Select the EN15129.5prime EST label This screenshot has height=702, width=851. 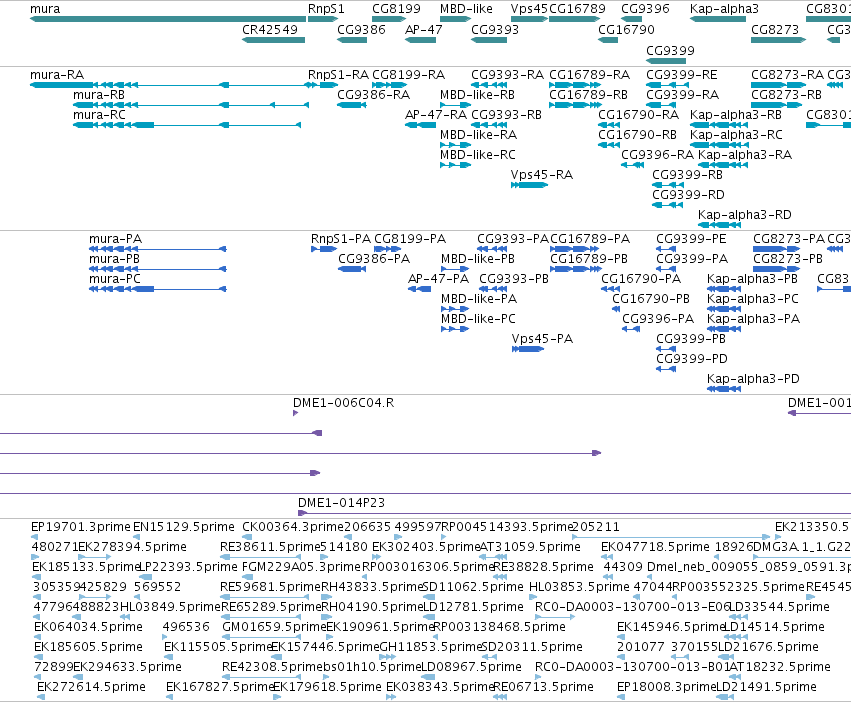(183, 527)
